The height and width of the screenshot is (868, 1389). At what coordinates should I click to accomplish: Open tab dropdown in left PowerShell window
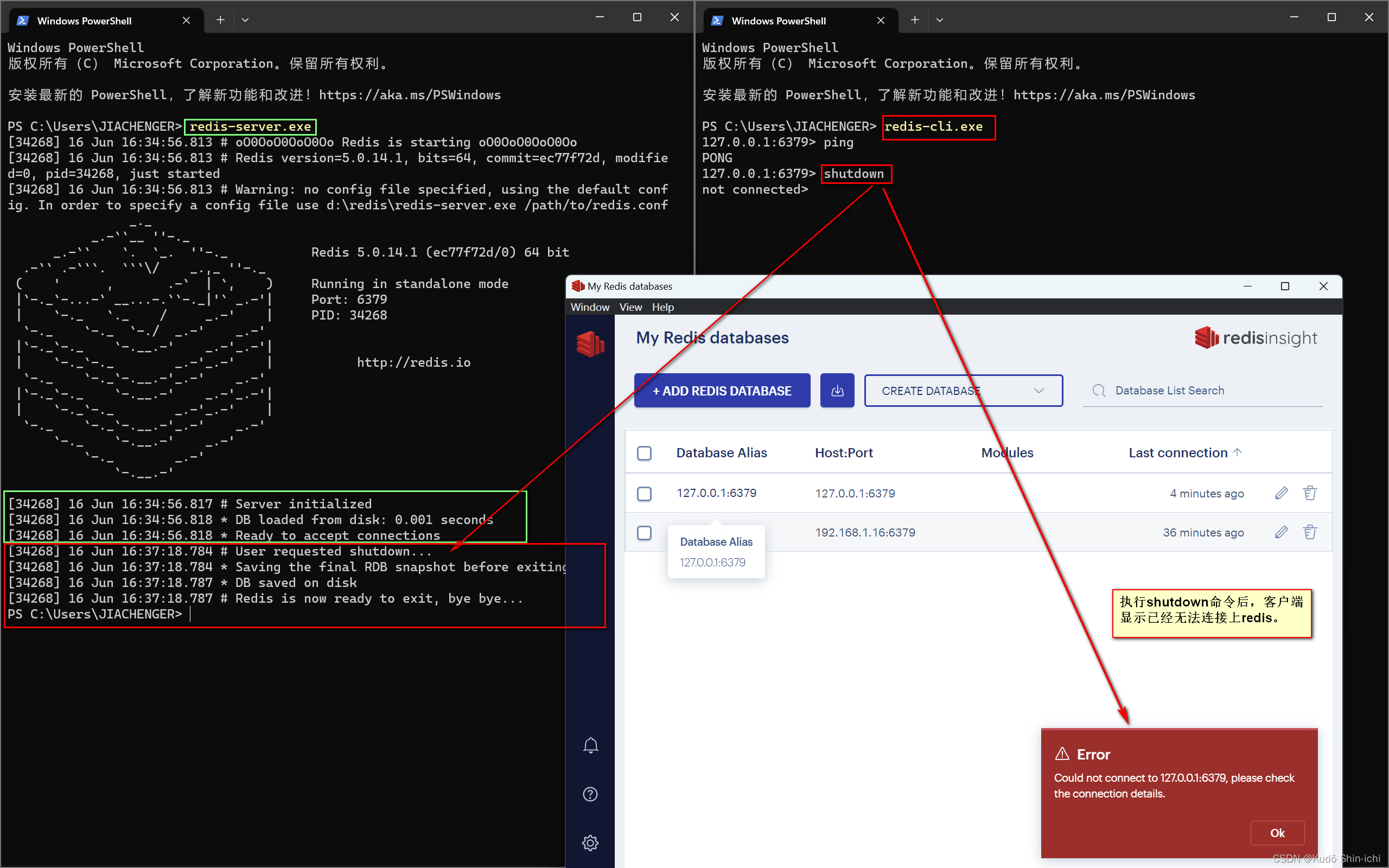(x=245, y=20)
